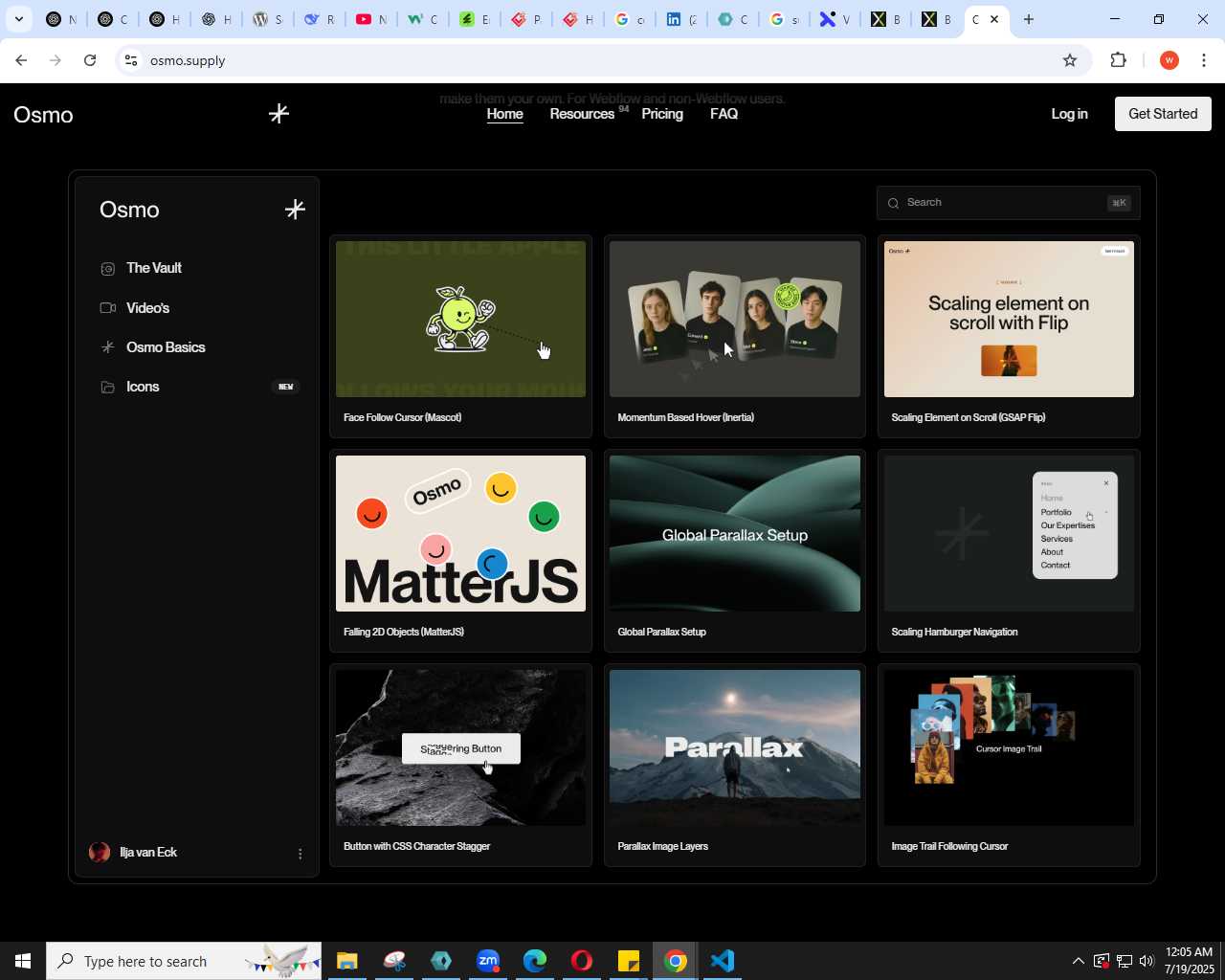View site information icon in address bar
The height and width of the screenshot is (980, 1225).
point(131,60)
